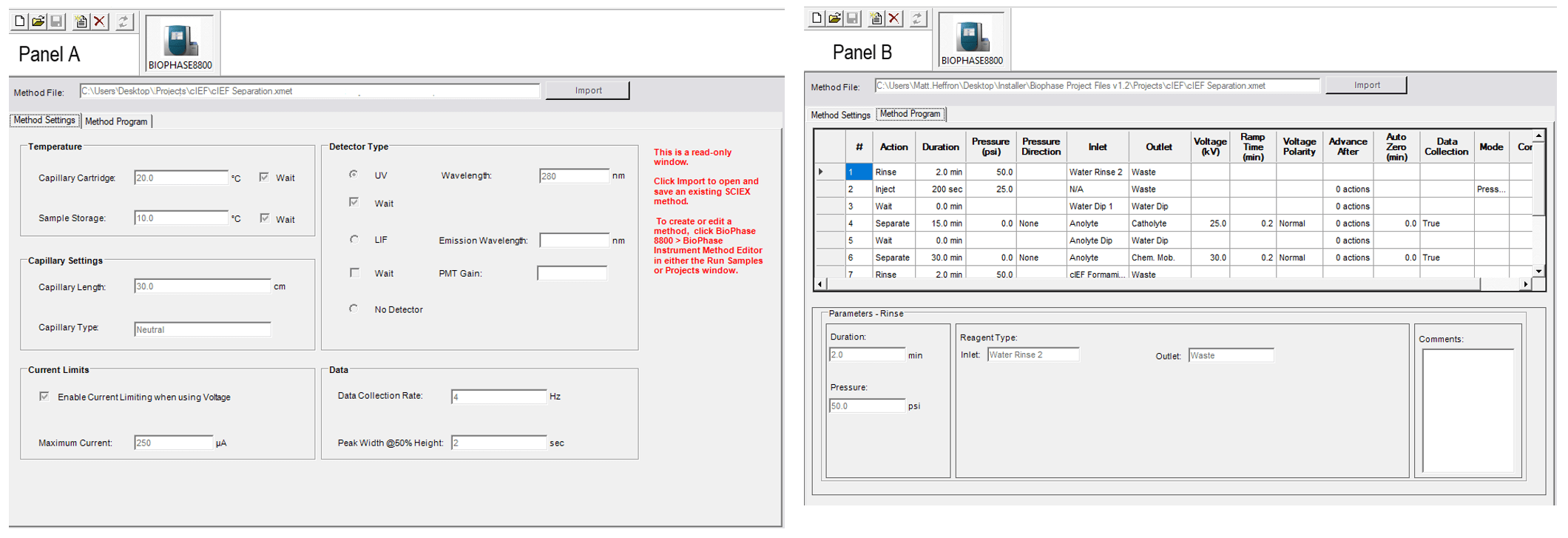Click table horizontal scrollbar right arrow
Image resolution: width=1568 pixels, height=538 pixels.
tap(1526, 284)
